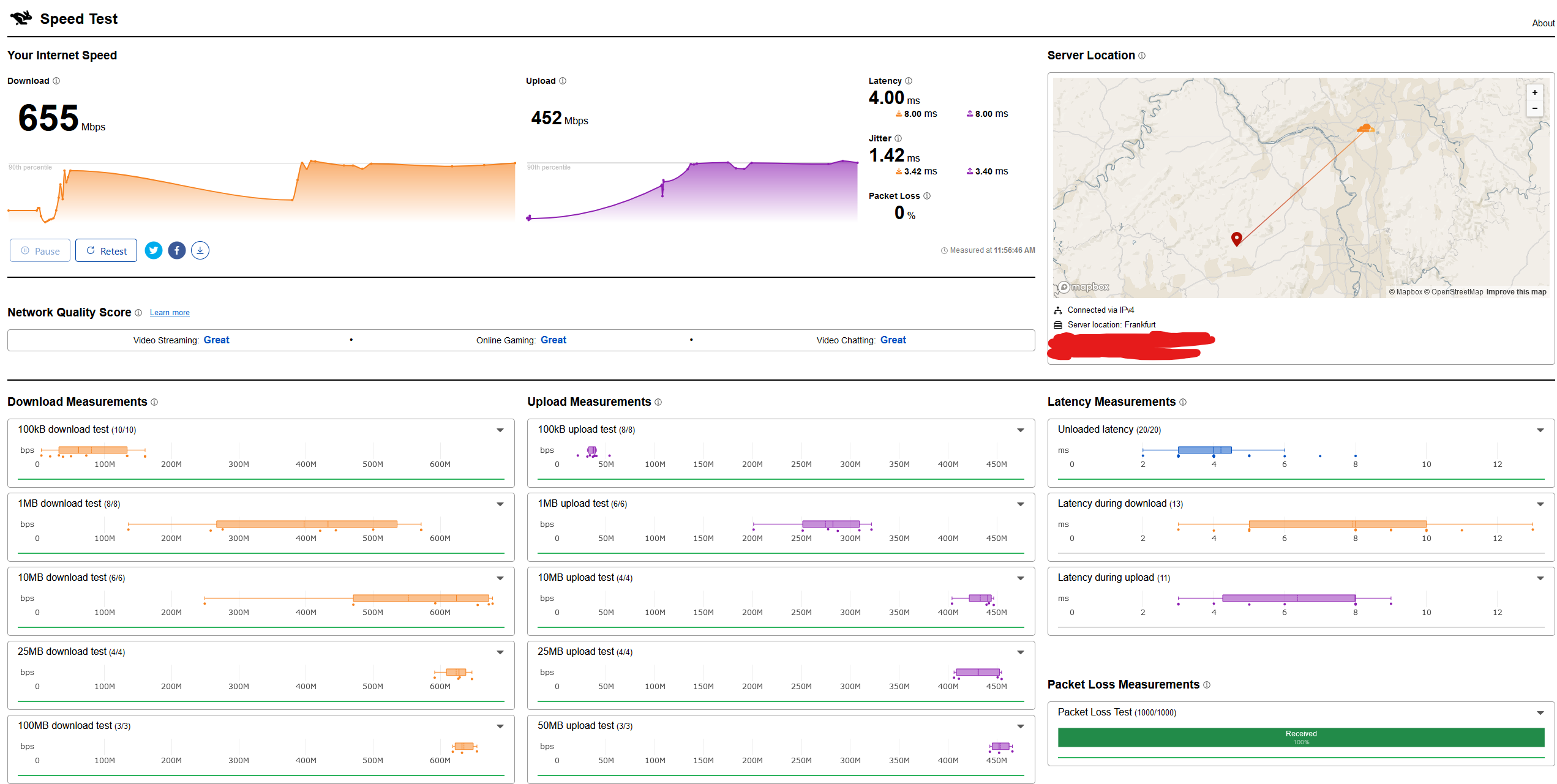Pause the speed test

40,251
